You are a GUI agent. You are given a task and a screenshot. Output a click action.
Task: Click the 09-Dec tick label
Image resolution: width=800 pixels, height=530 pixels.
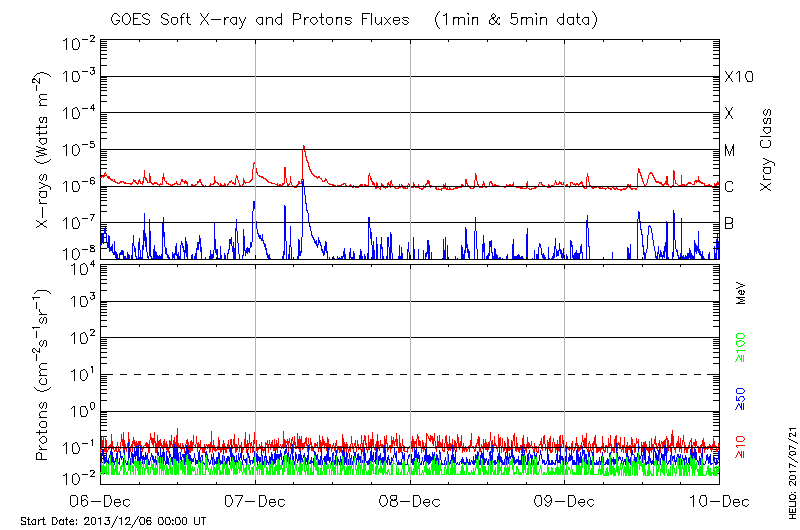point(565,501)
